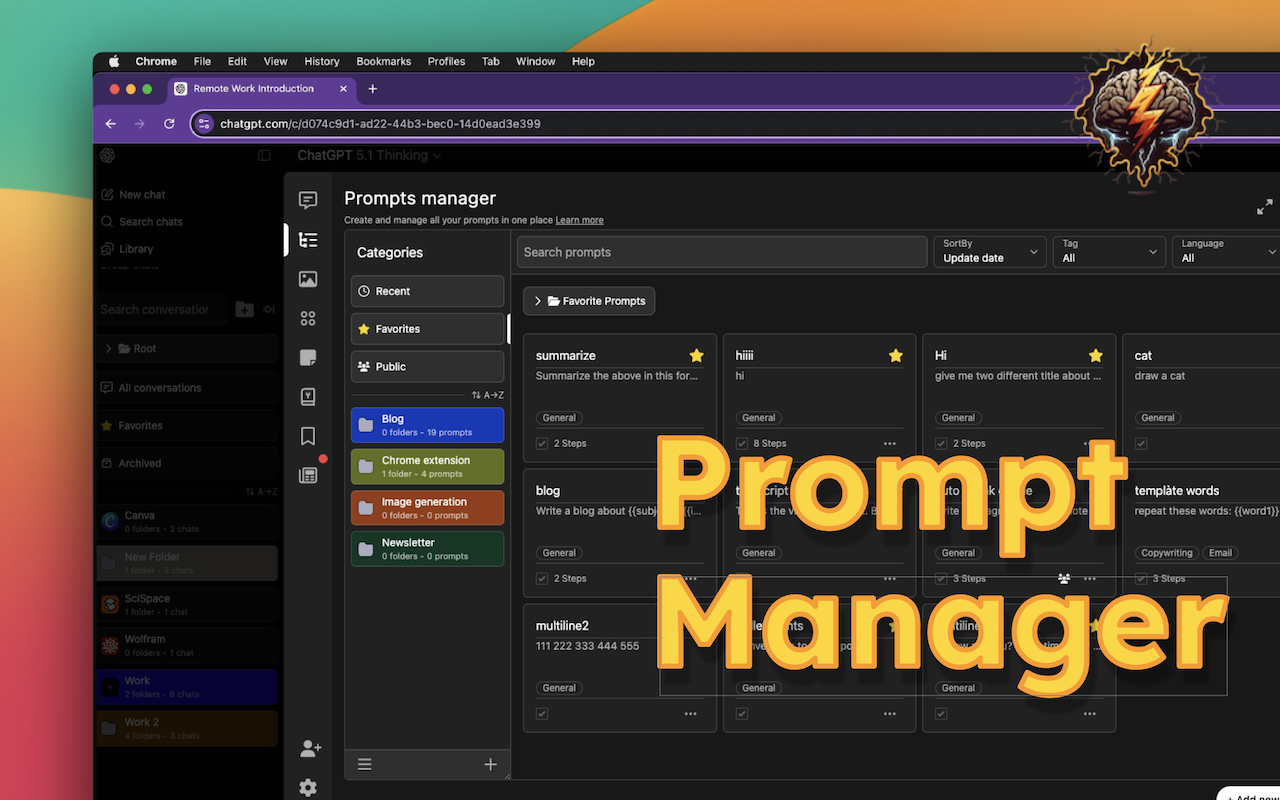This screenshot has height=800, width=1280.
Task: Open the conversations chat icon in the manager sidebar
Action: [308, 200]
